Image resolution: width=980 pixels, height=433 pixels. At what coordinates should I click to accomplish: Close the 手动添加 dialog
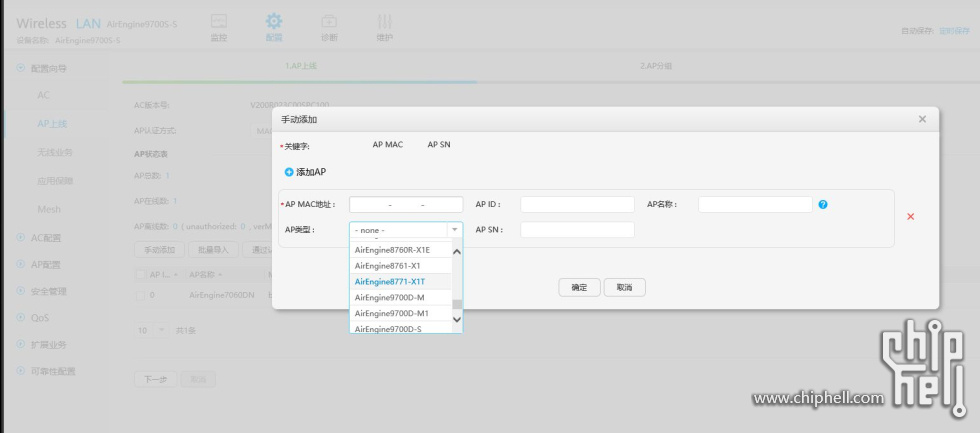[922, 119]
